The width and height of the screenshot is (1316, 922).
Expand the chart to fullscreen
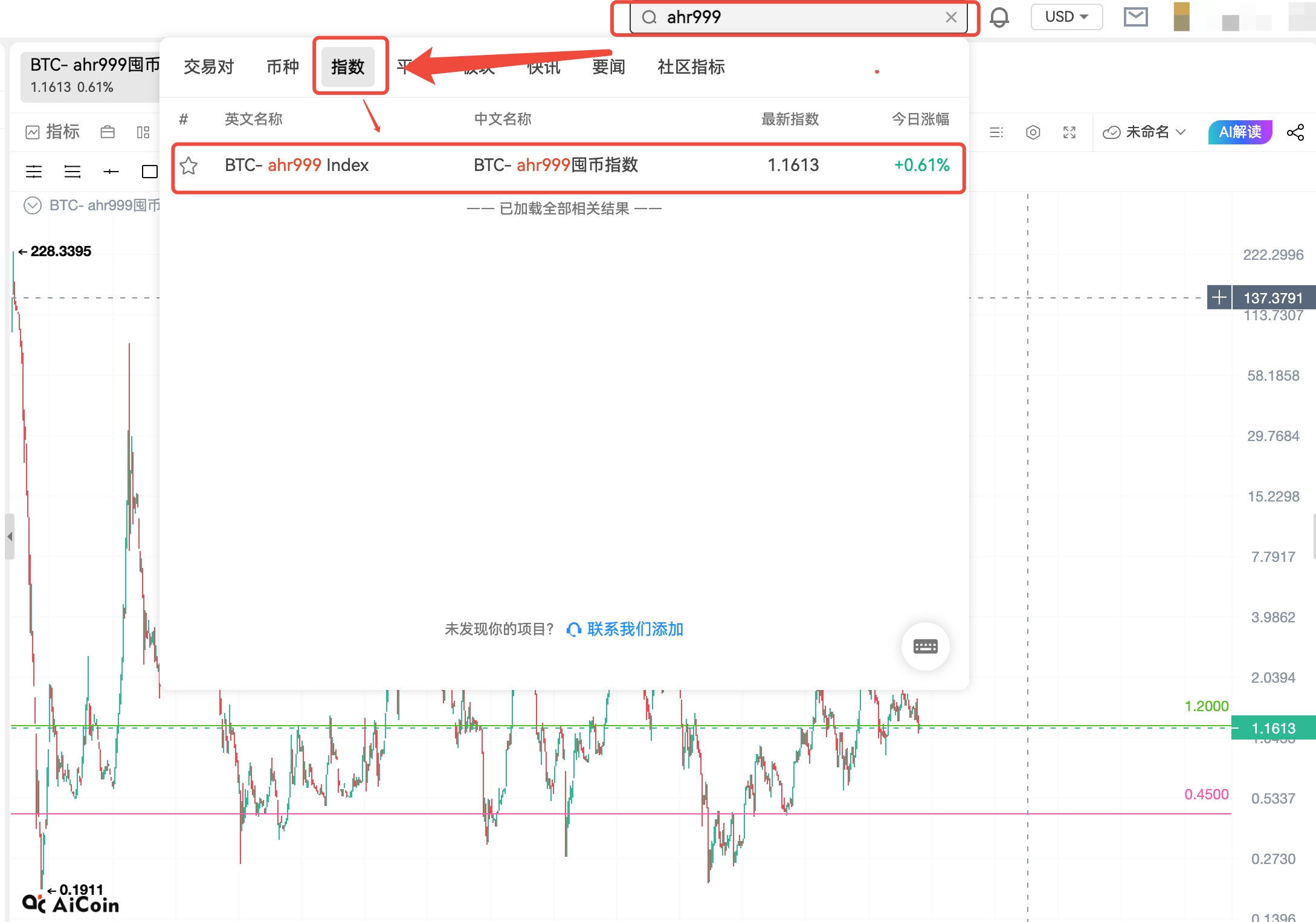click(x=1069, y=132)
